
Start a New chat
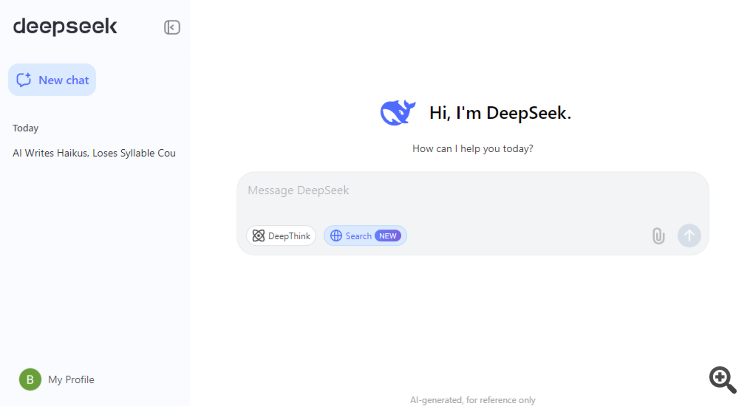coord(52,80)
